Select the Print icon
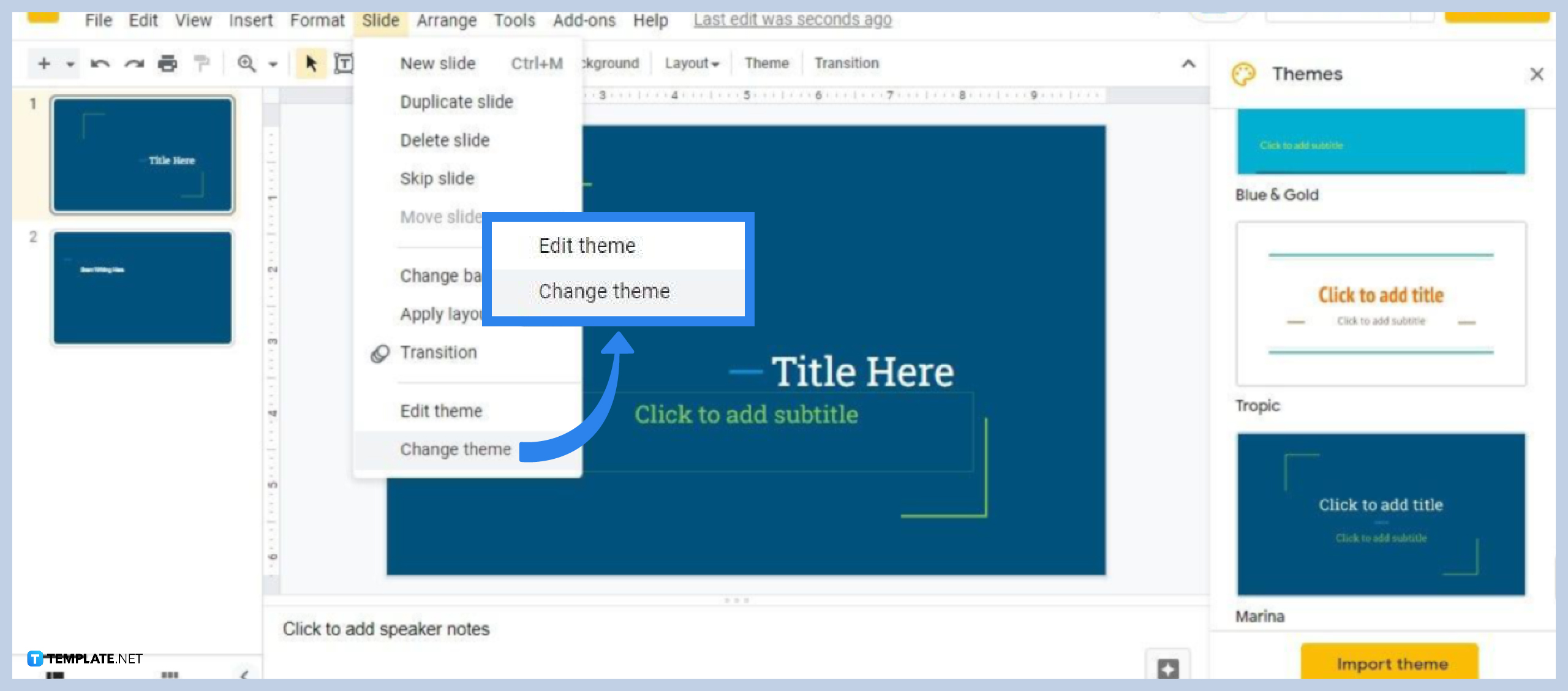This screenshot has height=691, width=1568. (167, 63)
